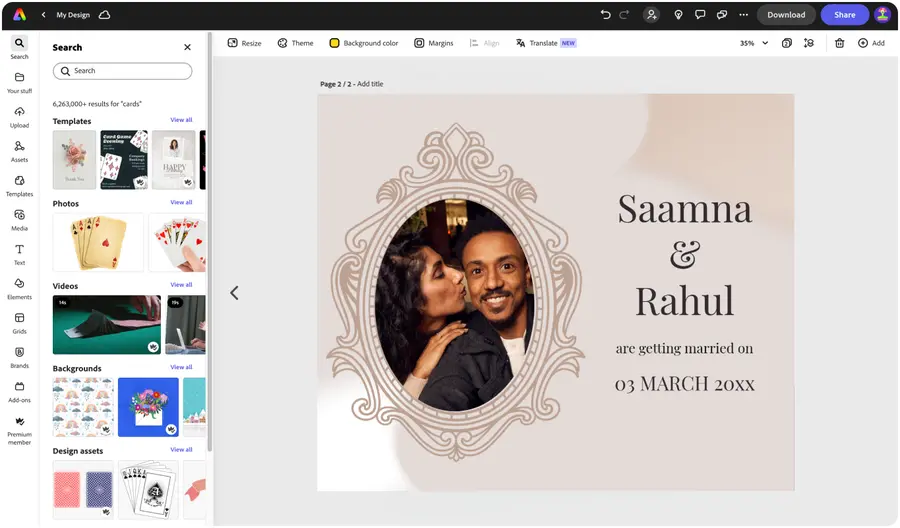
Task: Go to previous page with left arrow
Action: (234, 293)
